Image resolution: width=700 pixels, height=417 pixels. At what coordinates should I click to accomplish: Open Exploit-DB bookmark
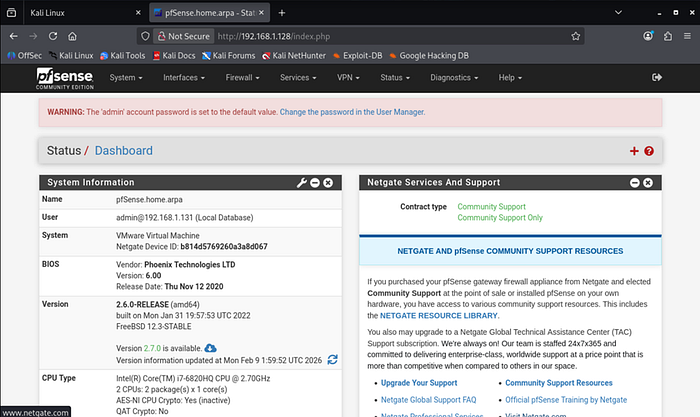tap(358, 55)
